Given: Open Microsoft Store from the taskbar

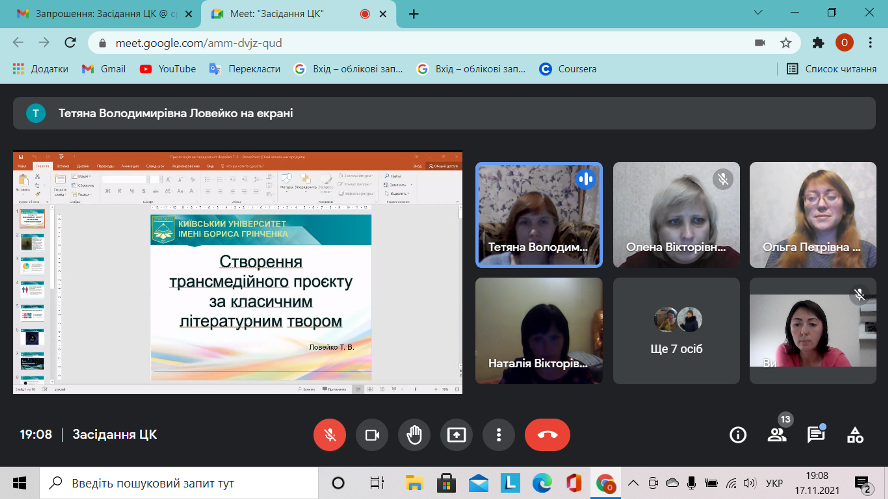Looking at the screenshot, I should coord(446,483).
